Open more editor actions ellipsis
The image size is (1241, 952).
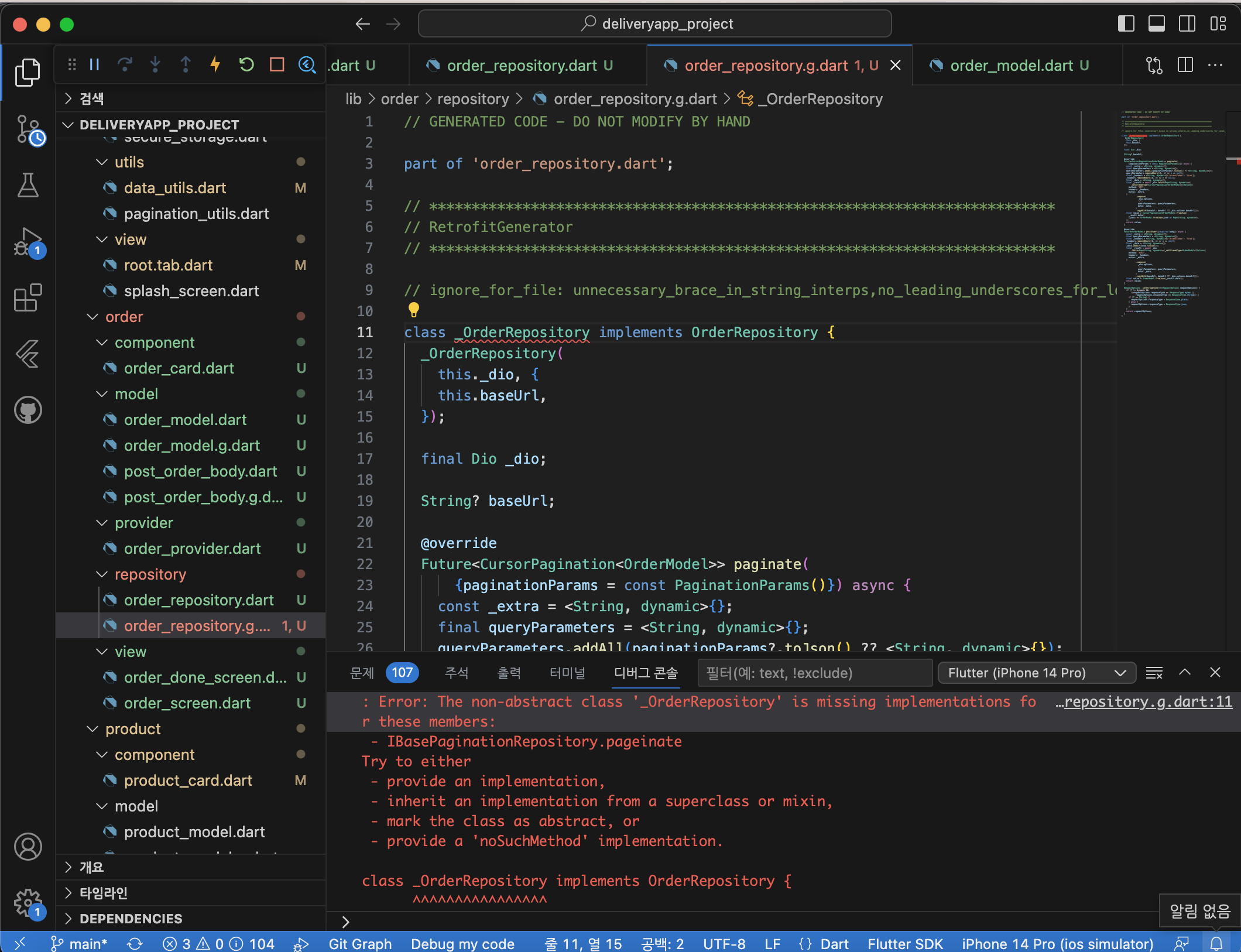pos(1215,65)
